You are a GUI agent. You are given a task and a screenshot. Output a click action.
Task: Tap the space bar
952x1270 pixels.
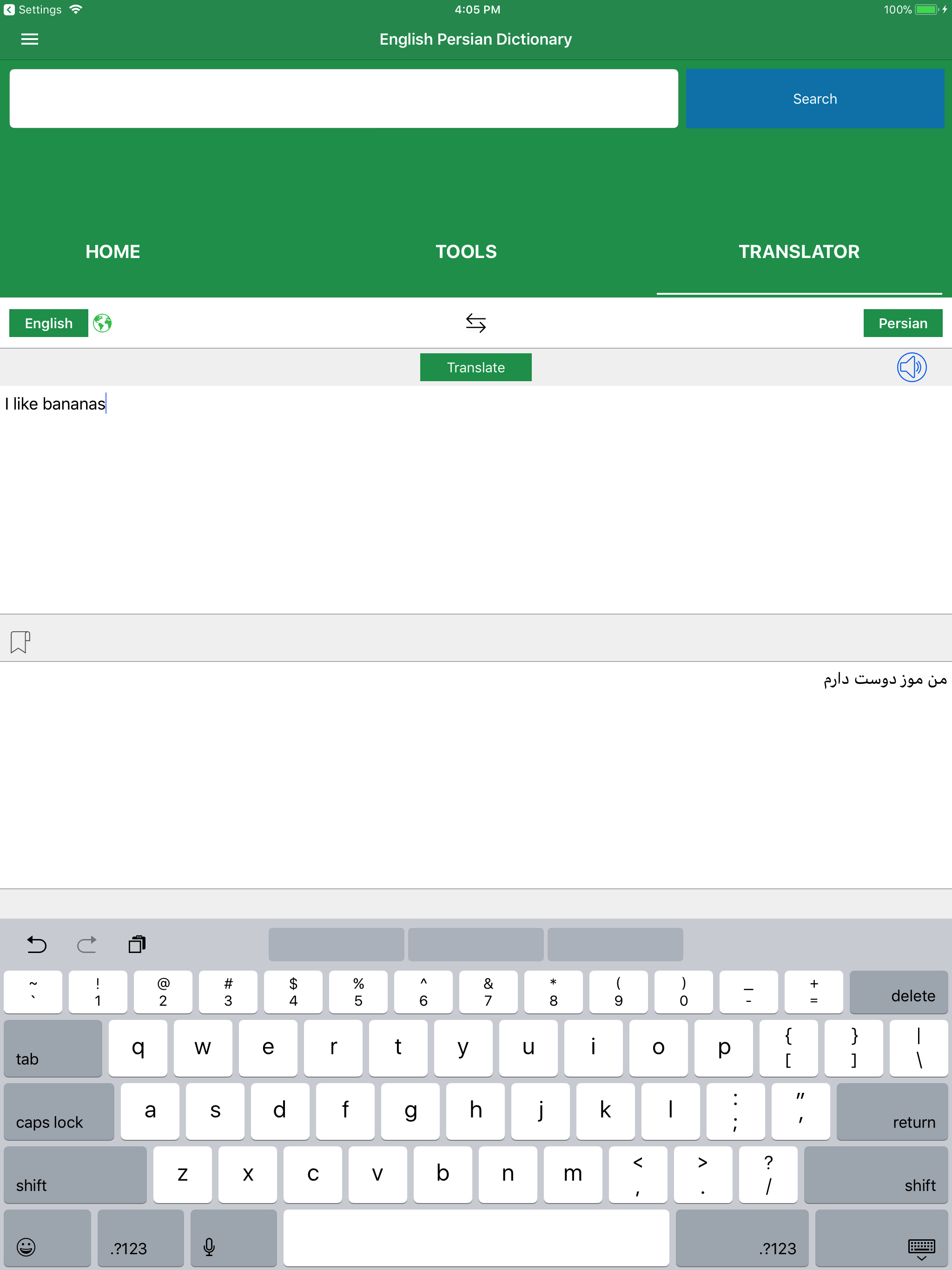pyautogui.click(x=476, y=1238)
